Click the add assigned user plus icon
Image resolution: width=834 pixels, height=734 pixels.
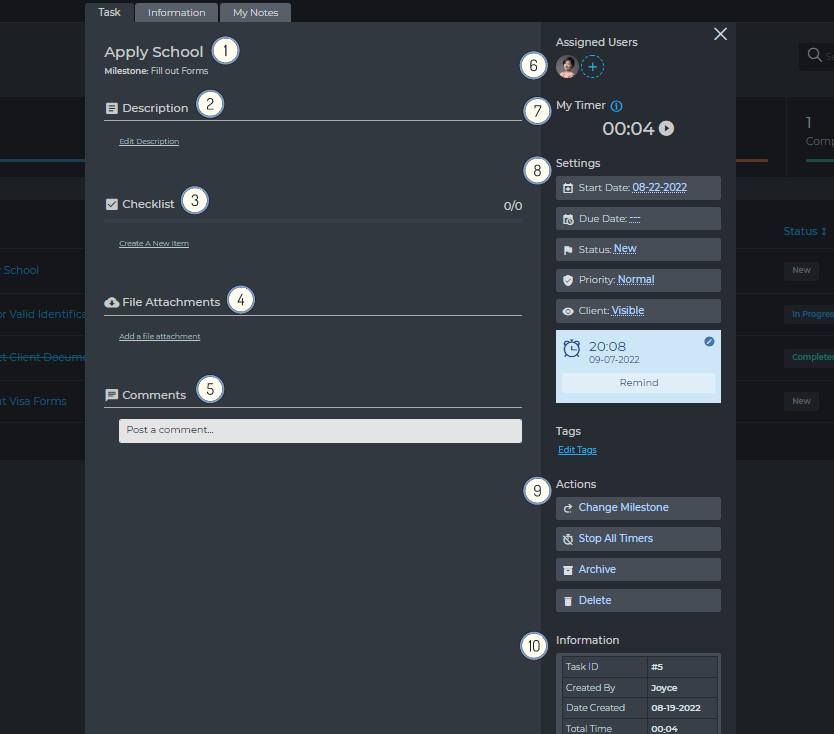click(x=593, y=67)
